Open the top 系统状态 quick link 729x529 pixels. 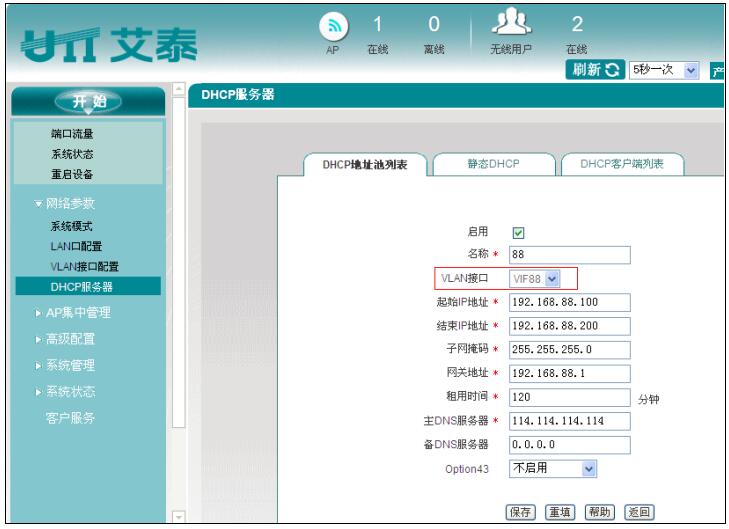click(x=72, y=154)
